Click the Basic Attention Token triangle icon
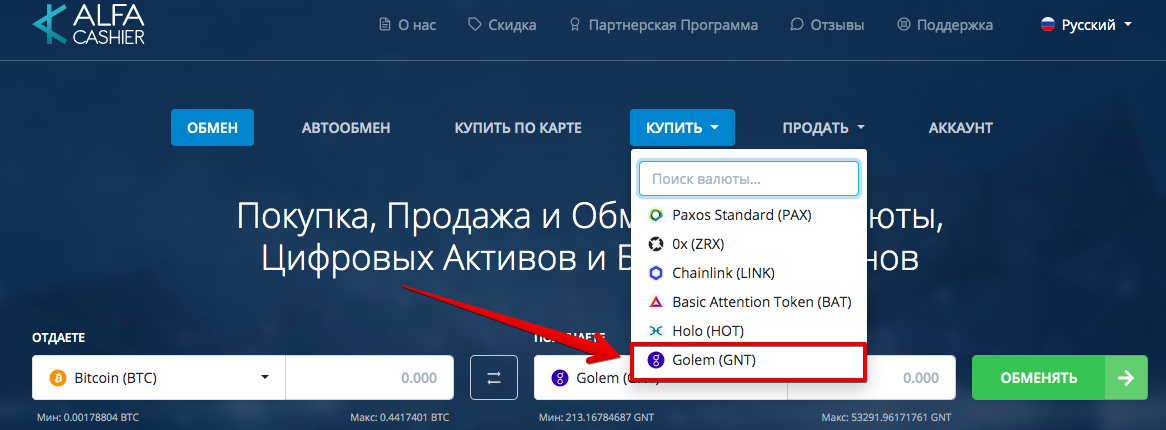The height and width of the screenshot is (430, 1166). [656, 302]
